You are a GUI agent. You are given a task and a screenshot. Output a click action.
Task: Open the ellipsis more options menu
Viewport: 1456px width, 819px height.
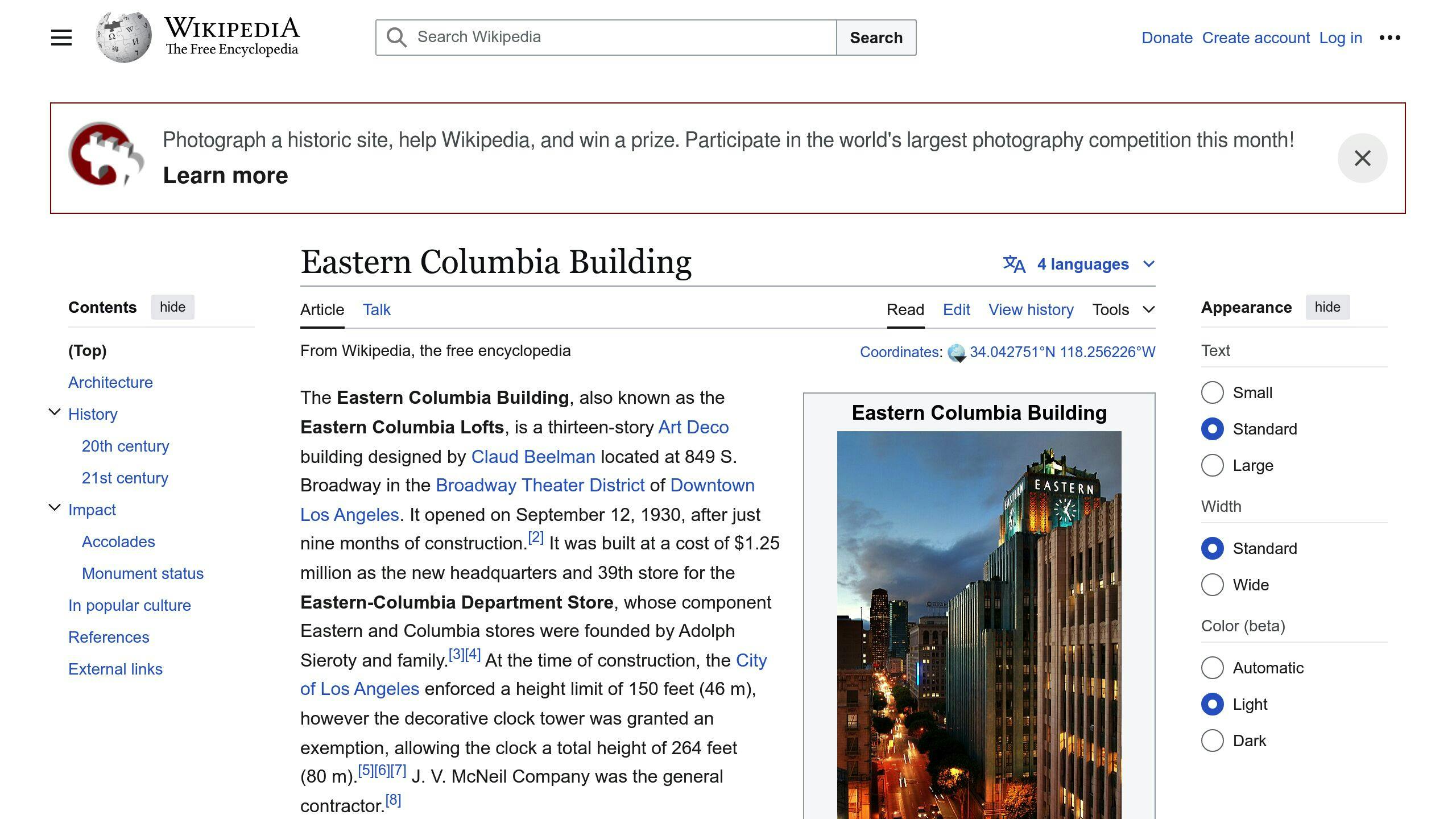1390,37
